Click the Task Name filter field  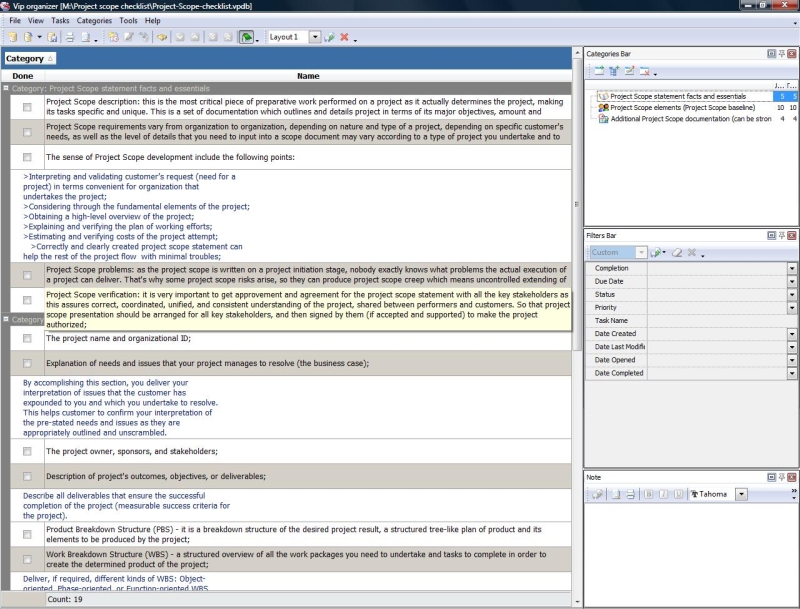click(x=717, y=320)
